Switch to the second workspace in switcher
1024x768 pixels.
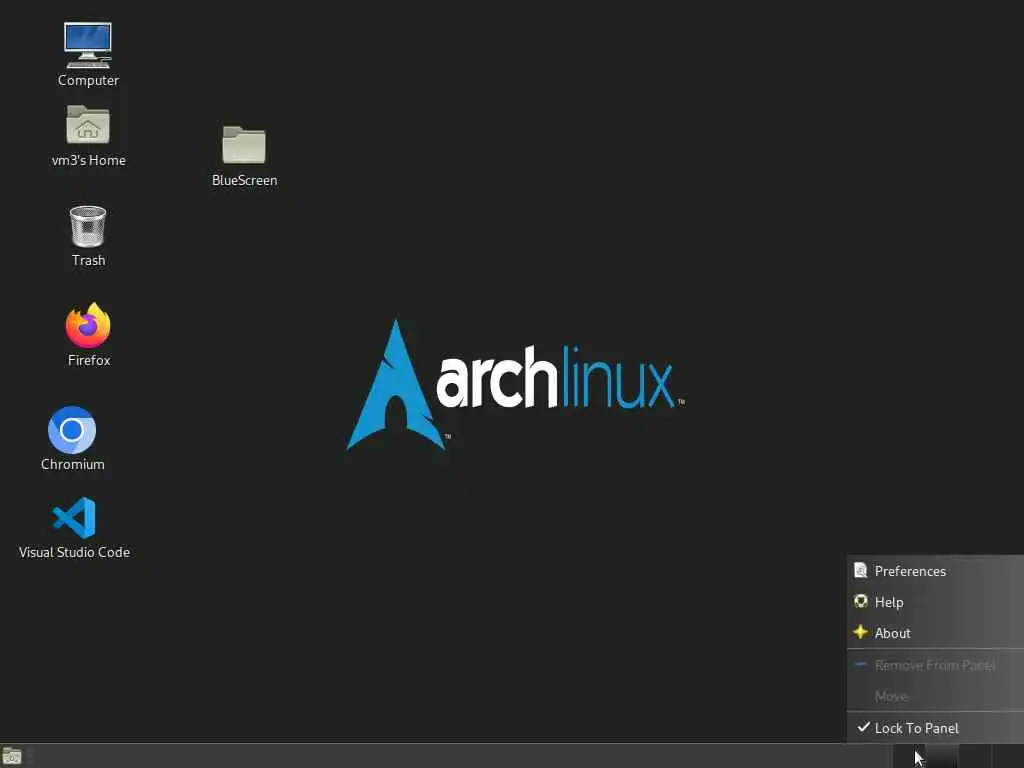(x=942, y=756)
